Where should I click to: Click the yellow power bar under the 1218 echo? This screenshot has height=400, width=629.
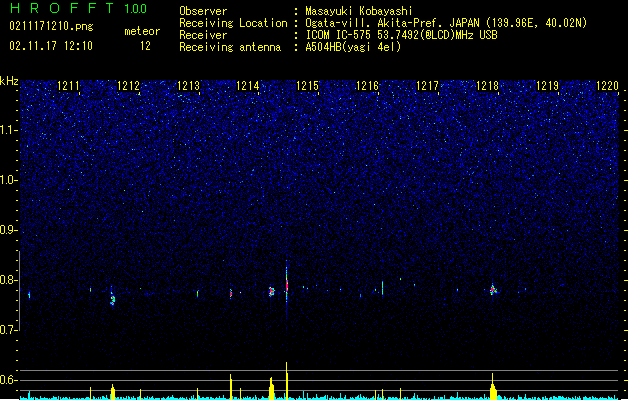[493, 387]
